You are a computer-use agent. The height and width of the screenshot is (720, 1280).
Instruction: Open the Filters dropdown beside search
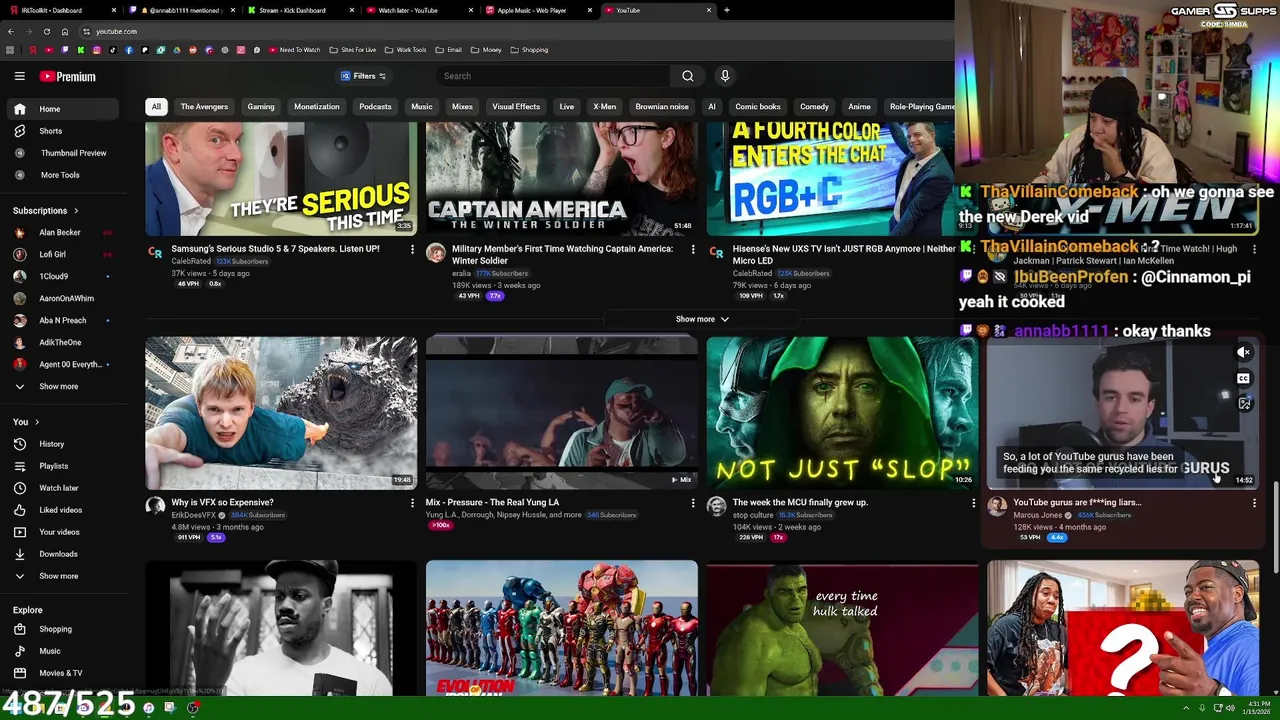coord(364,76)
